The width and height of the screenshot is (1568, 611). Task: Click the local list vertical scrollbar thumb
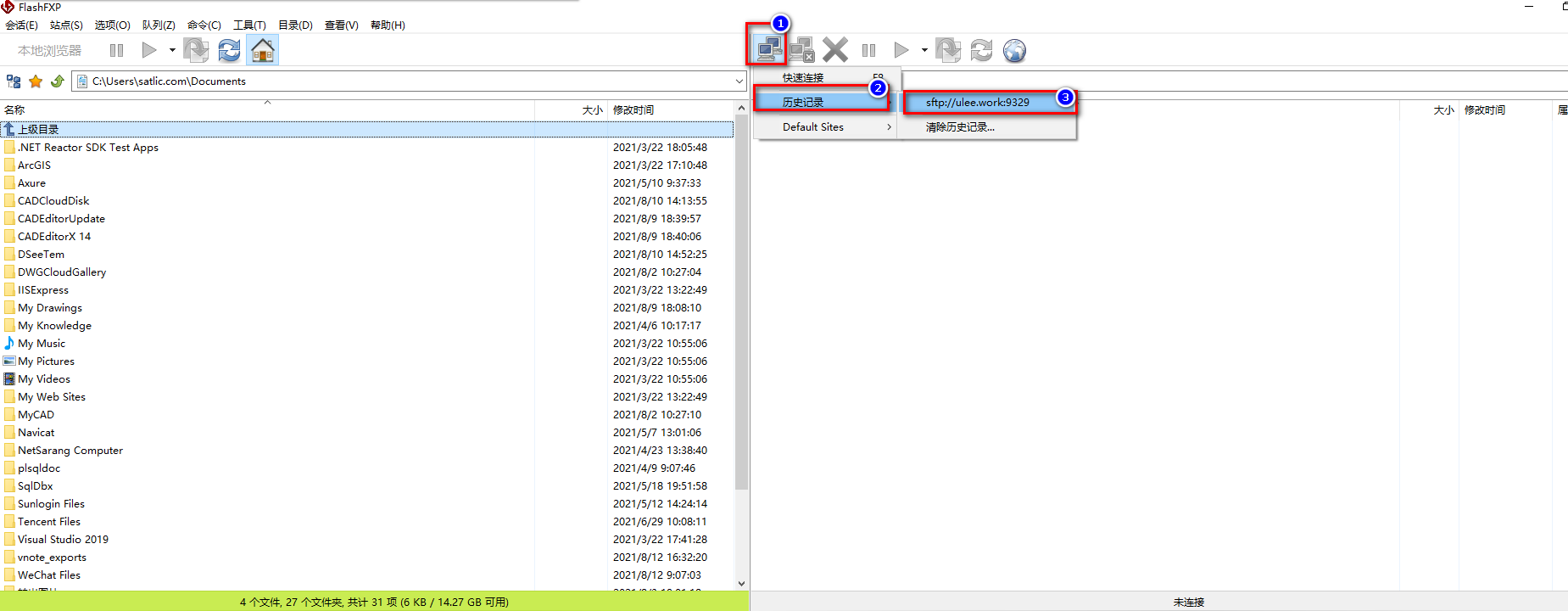coord(742,303)
